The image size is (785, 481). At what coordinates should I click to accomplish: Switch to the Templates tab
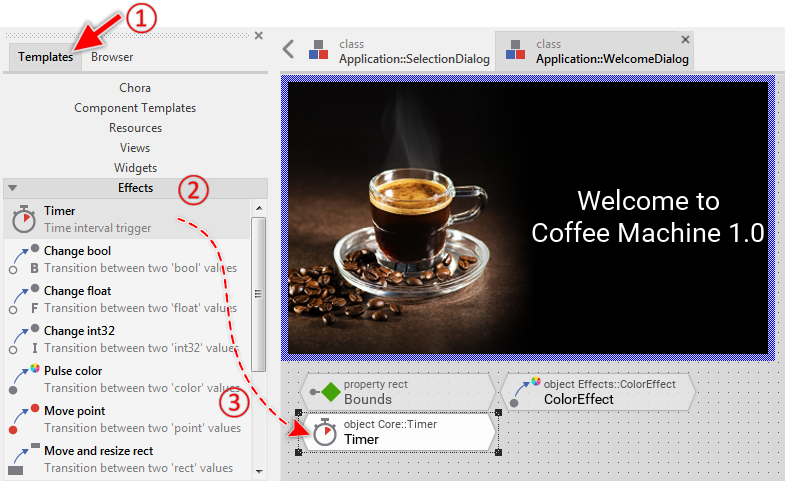tap(45, 57)
